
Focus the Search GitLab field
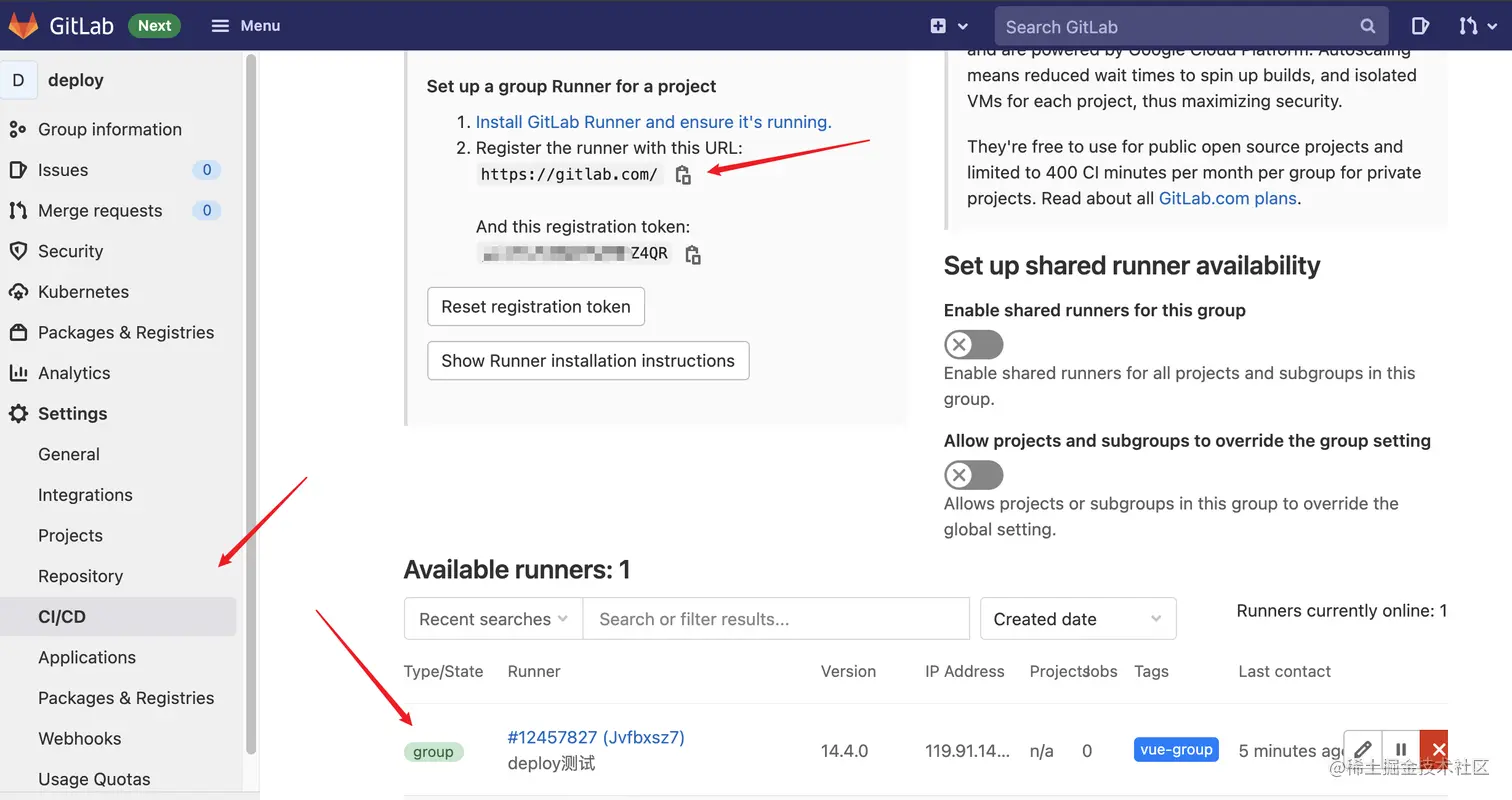tap(1191, 27)
